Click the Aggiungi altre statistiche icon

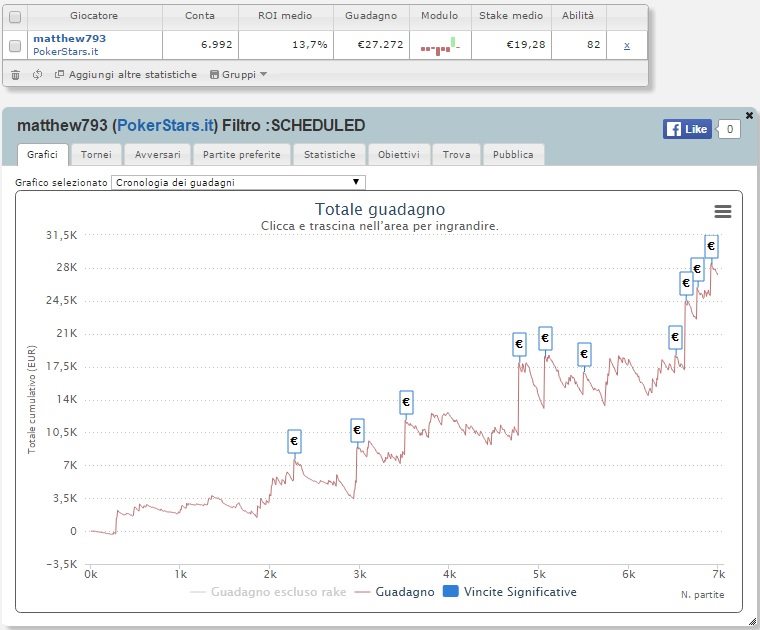click(59, 74)
